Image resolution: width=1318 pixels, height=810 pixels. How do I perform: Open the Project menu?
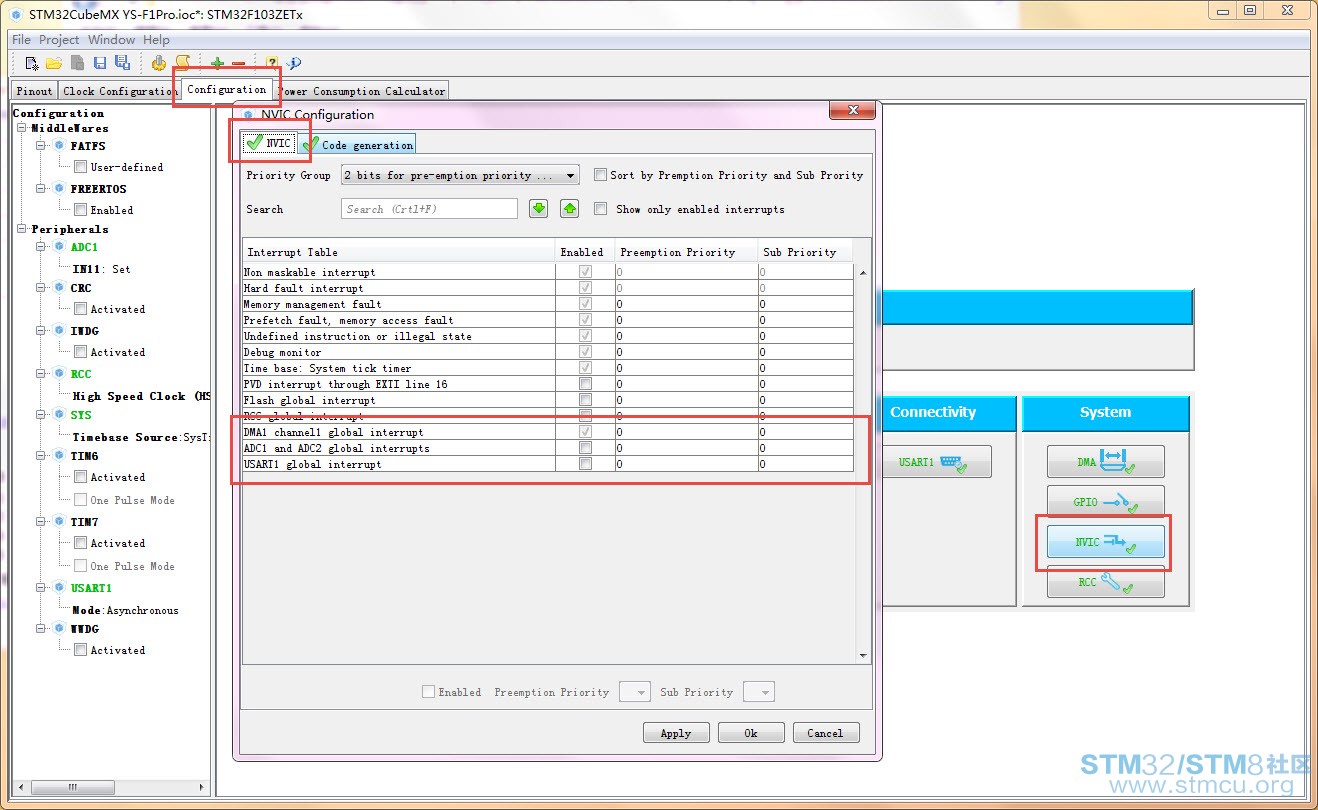(x=59, y=40)
